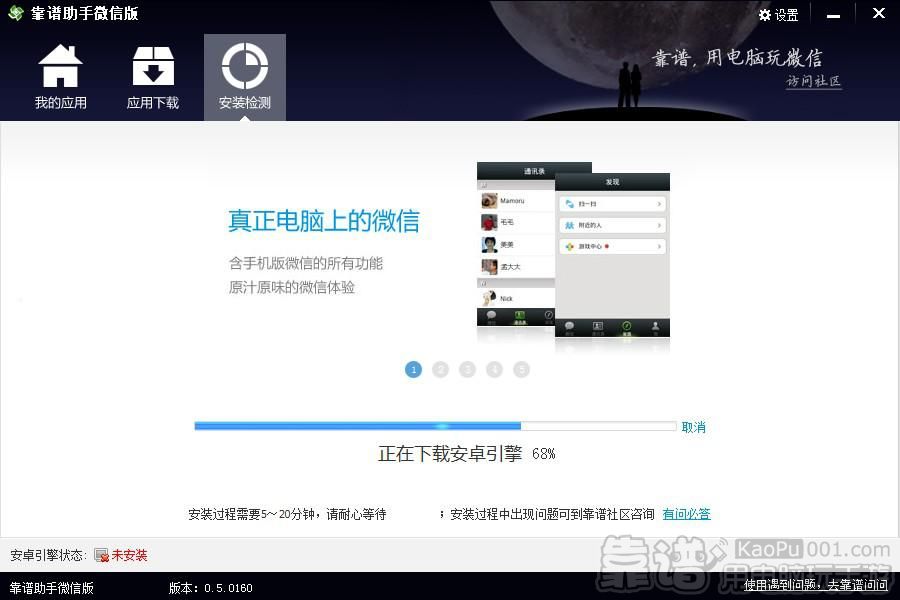Click the download progress bar
The height and width of the screenshot is (600, 900).
click(x=434, y=425)
